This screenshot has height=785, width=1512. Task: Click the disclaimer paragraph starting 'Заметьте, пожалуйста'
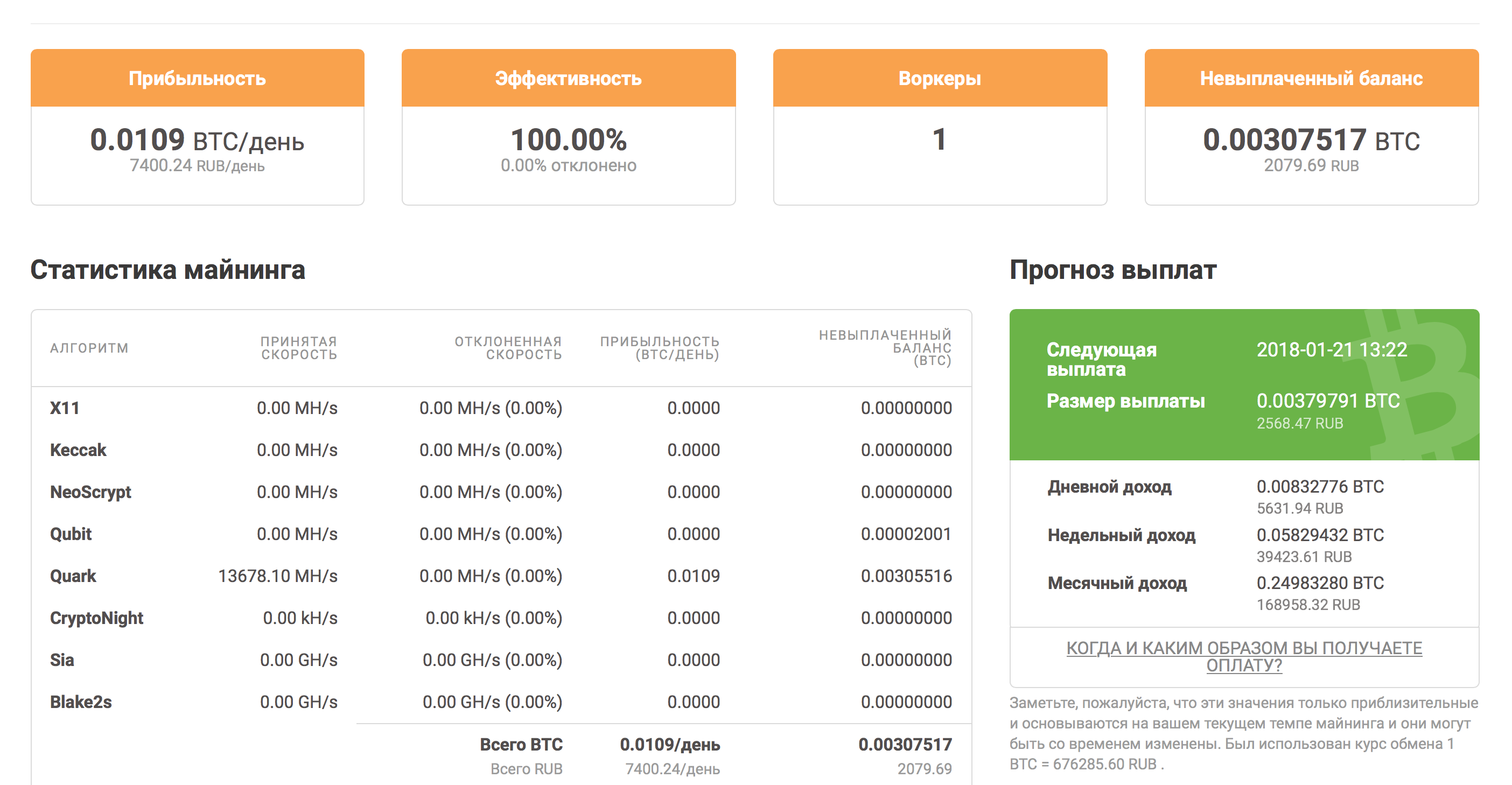pyautogui.click(x=1244, y=734)
